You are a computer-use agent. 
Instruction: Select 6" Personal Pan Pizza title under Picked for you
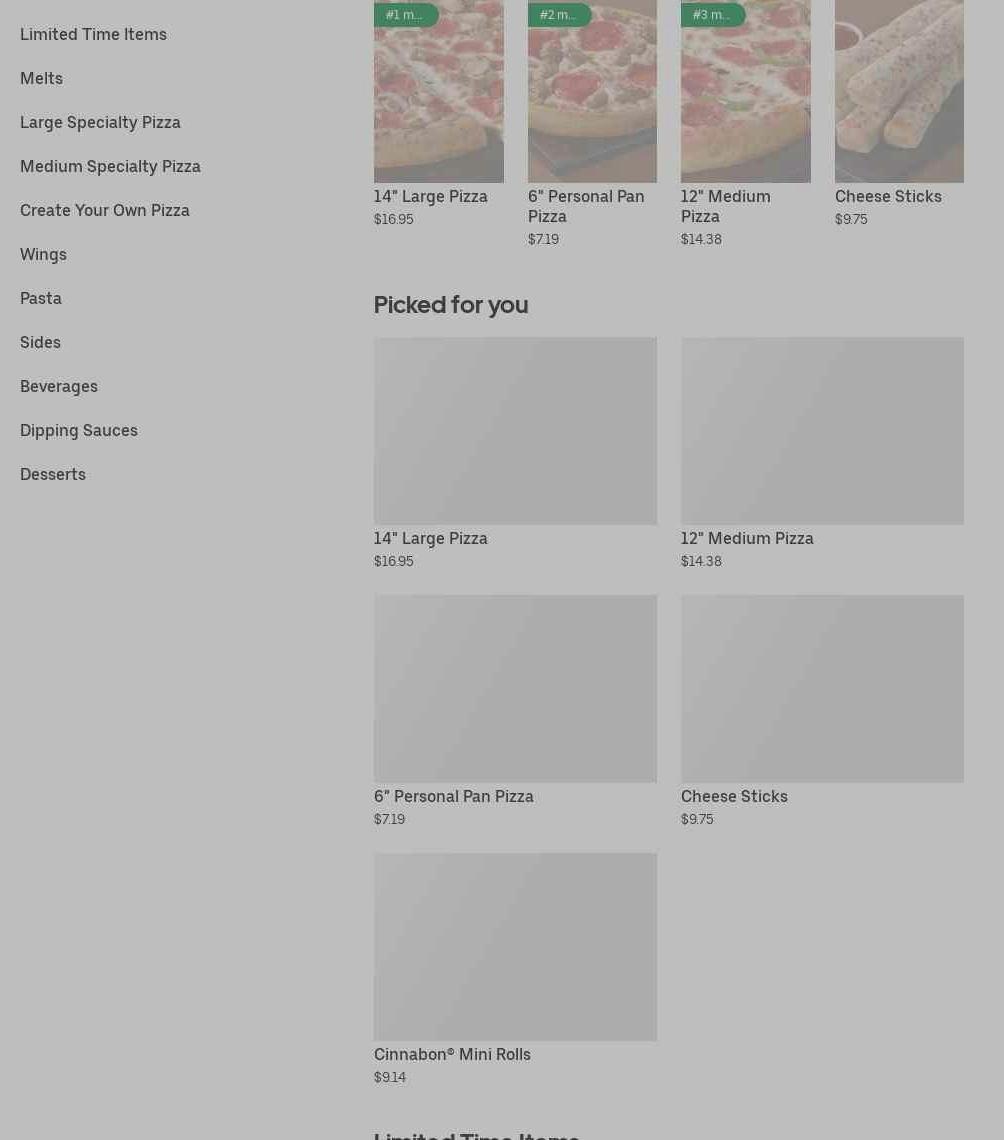(x=454, y=796)
